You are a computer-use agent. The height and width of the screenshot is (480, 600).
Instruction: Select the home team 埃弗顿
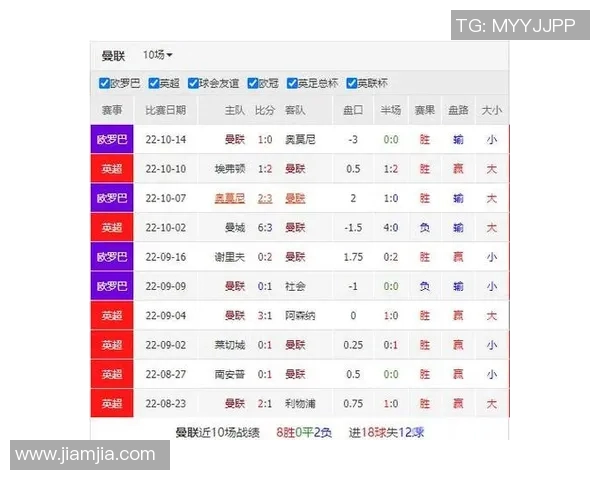coord(230,169)
